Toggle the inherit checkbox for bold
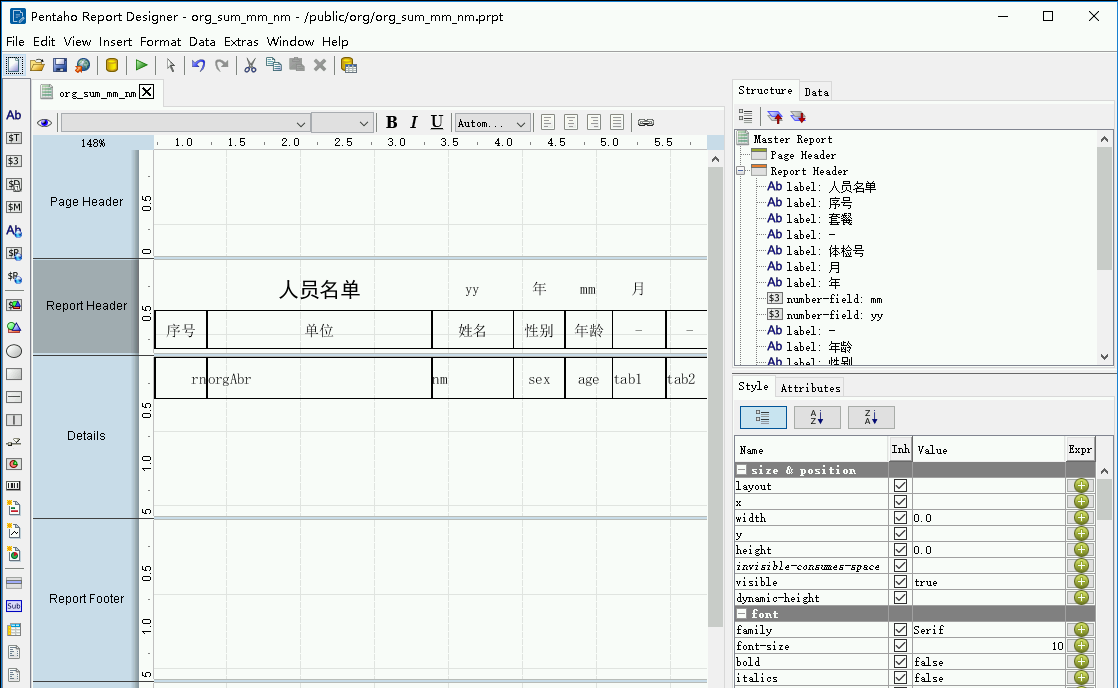1118x688 pixels. pyautogui.click(x=901, y=662)
